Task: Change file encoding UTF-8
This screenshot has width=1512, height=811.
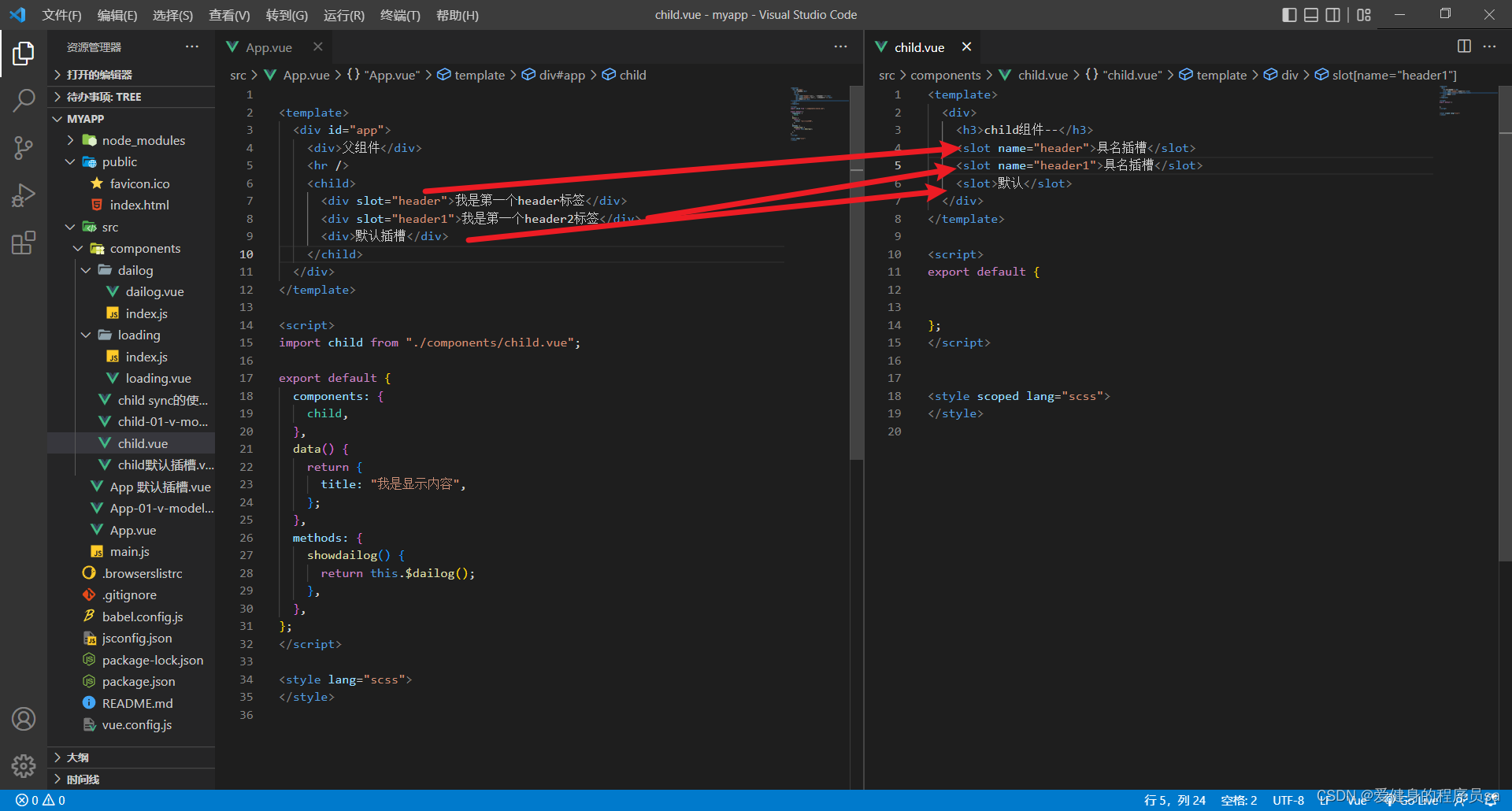Action: (1288, 800)
